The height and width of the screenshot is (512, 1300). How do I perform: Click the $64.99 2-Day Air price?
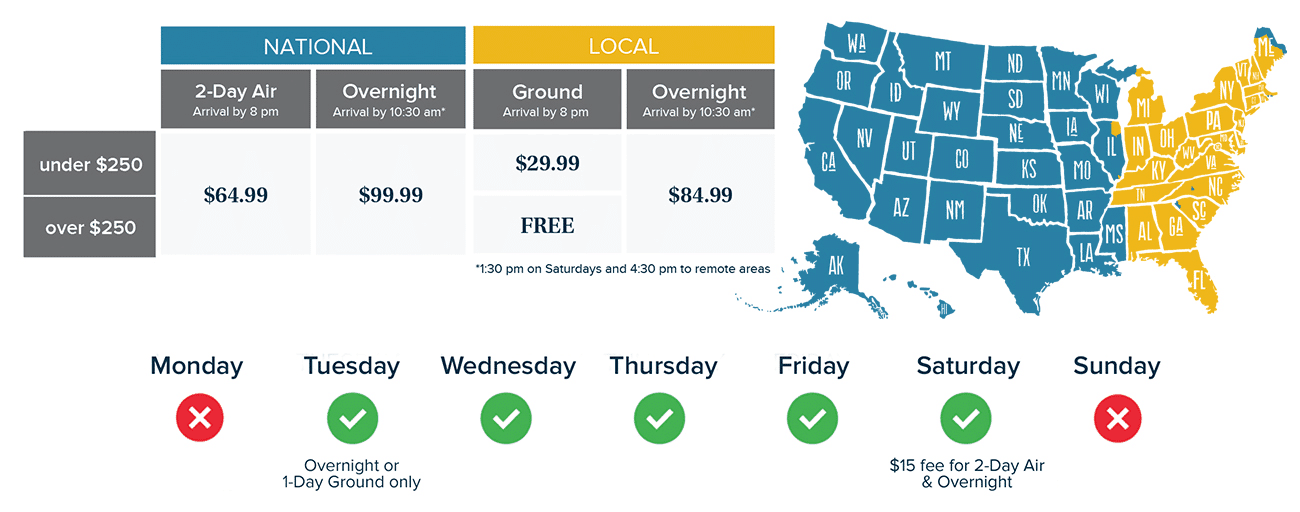pos(236,195)
